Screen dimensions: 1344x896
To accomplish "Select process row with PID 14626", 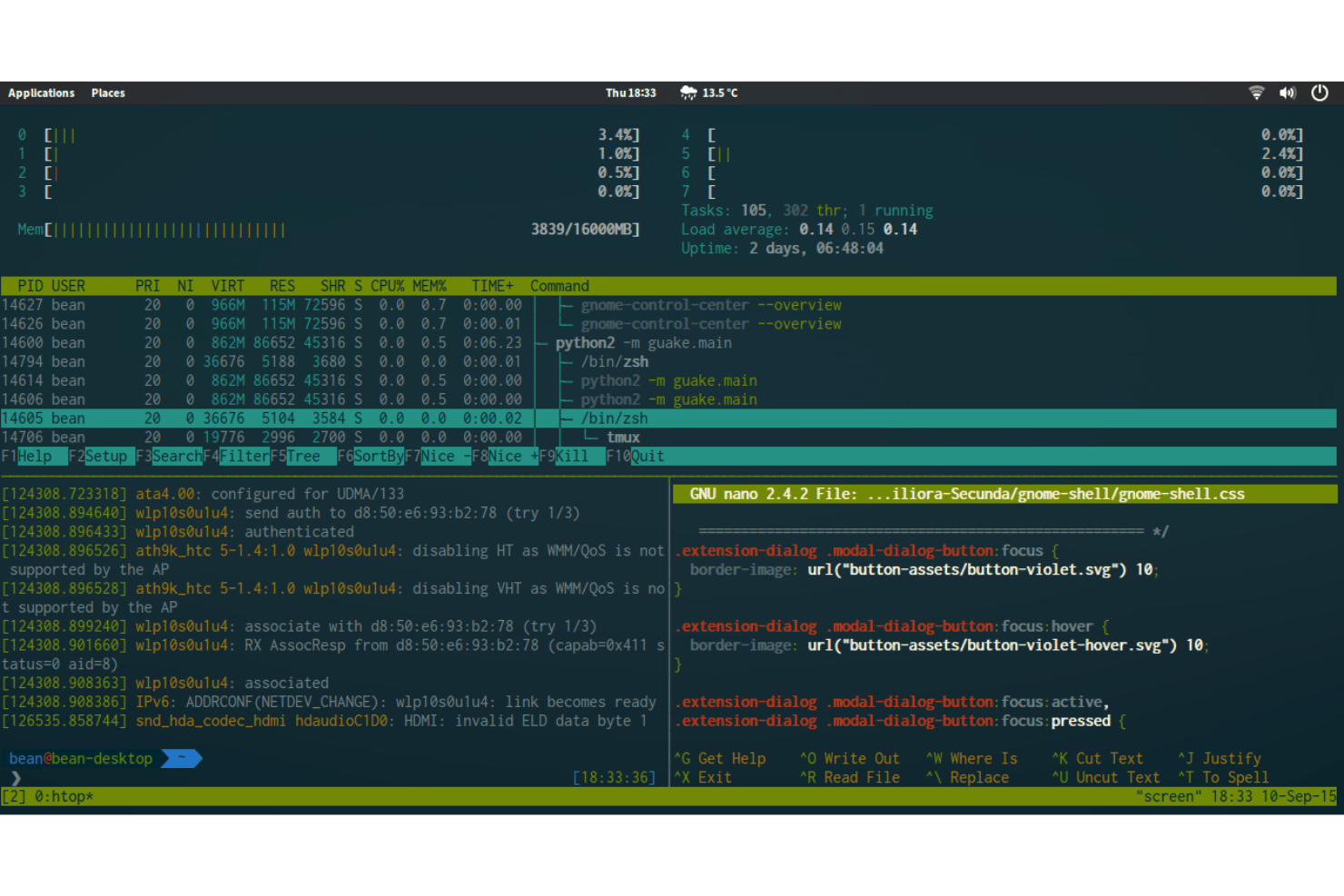I will [x=668, y=324].
